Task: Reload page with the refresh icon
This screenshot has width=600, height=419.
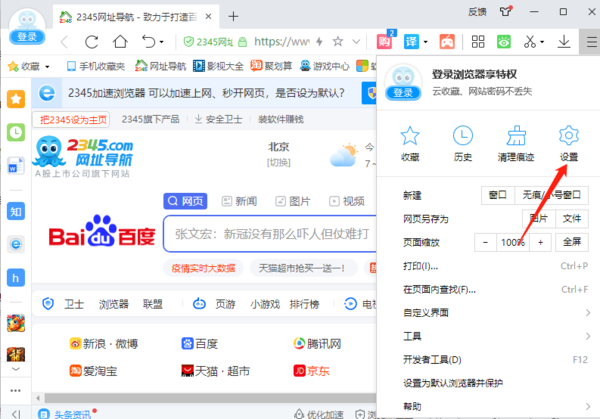Action: [x=92, y=42]
